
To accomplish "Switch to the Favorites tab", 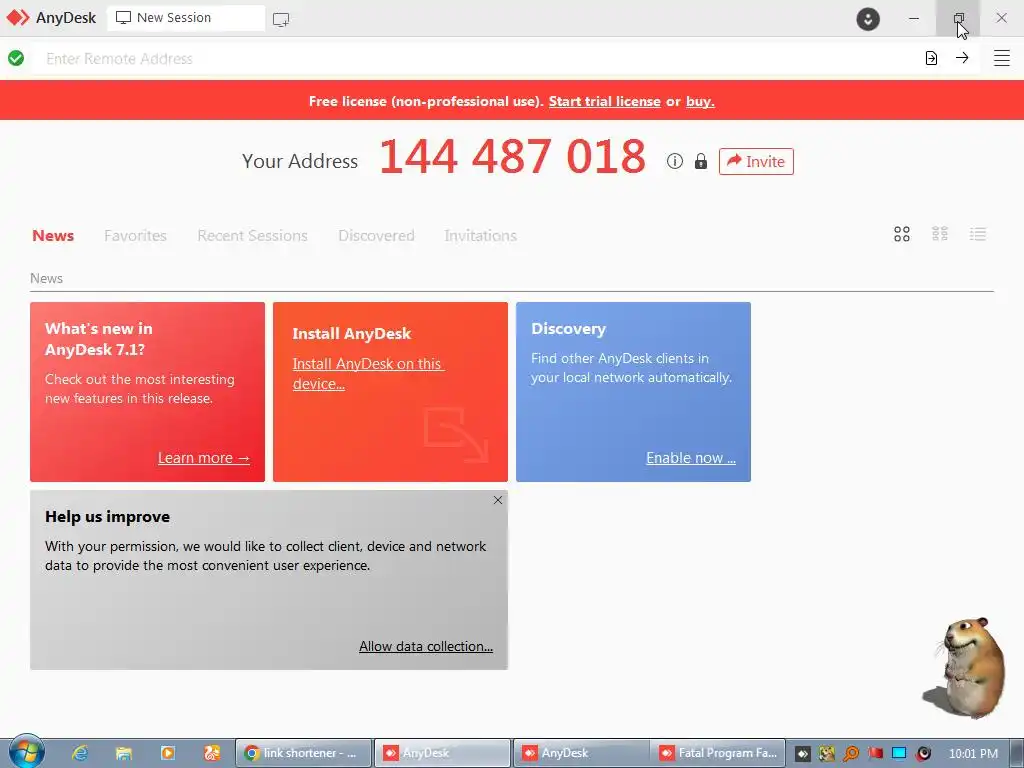I will 135,235.
